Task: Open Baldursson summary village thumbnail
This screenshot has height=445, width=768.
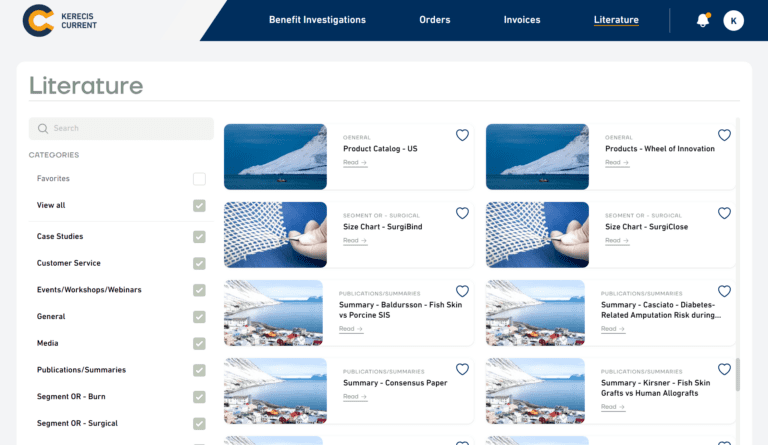Action: 273,313
